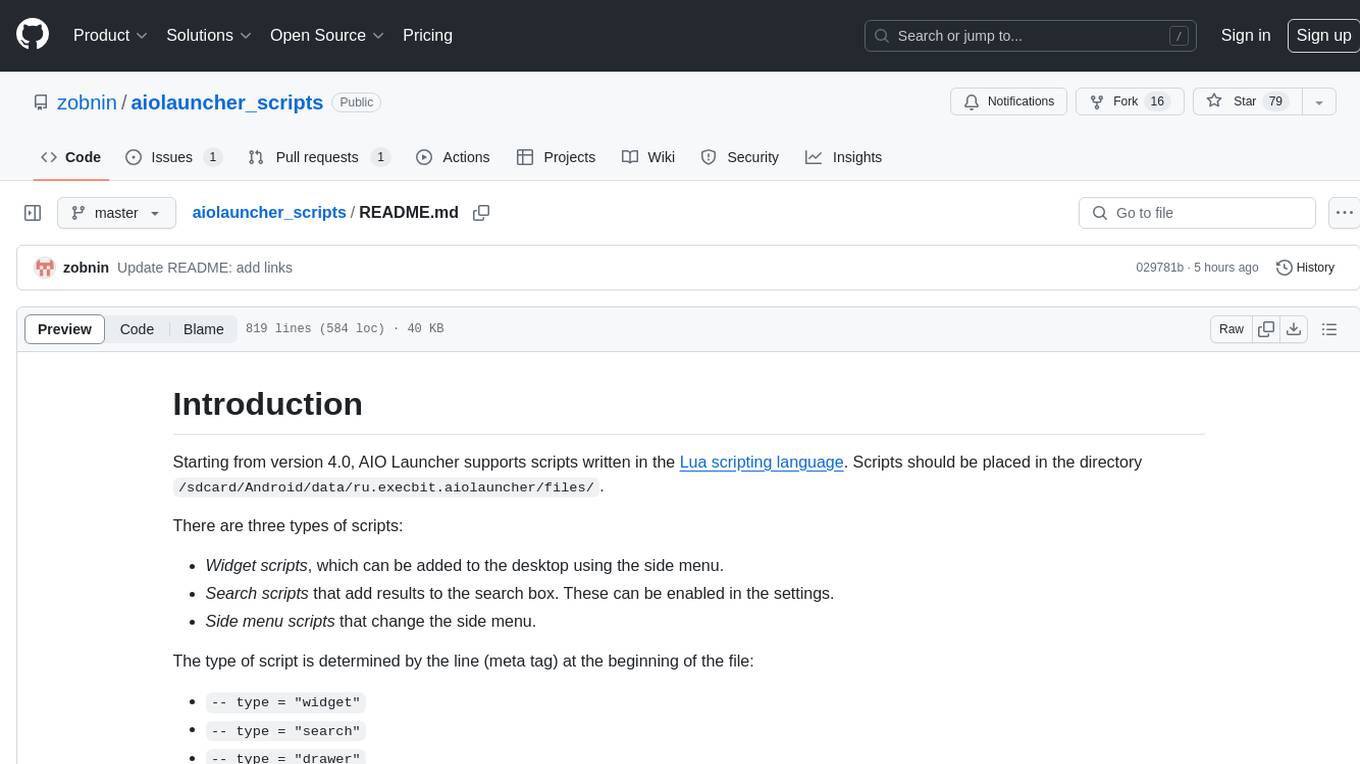1360x764 pixels.
Task: Open the master branch selector
Action: tap(116, 213)
